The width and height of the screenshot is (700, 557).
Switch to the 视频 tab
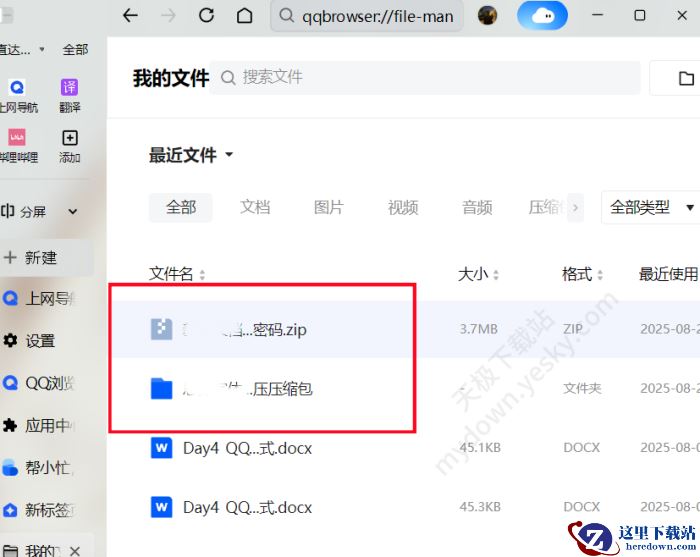pyautogui.click(x=403, y=208)
